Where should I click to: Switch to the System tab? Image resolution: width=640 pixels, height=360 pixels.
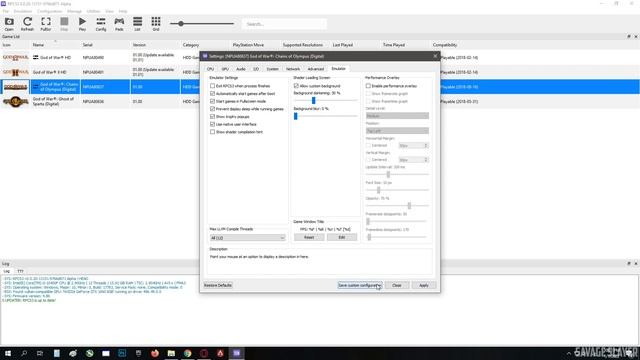coord(272,69)
